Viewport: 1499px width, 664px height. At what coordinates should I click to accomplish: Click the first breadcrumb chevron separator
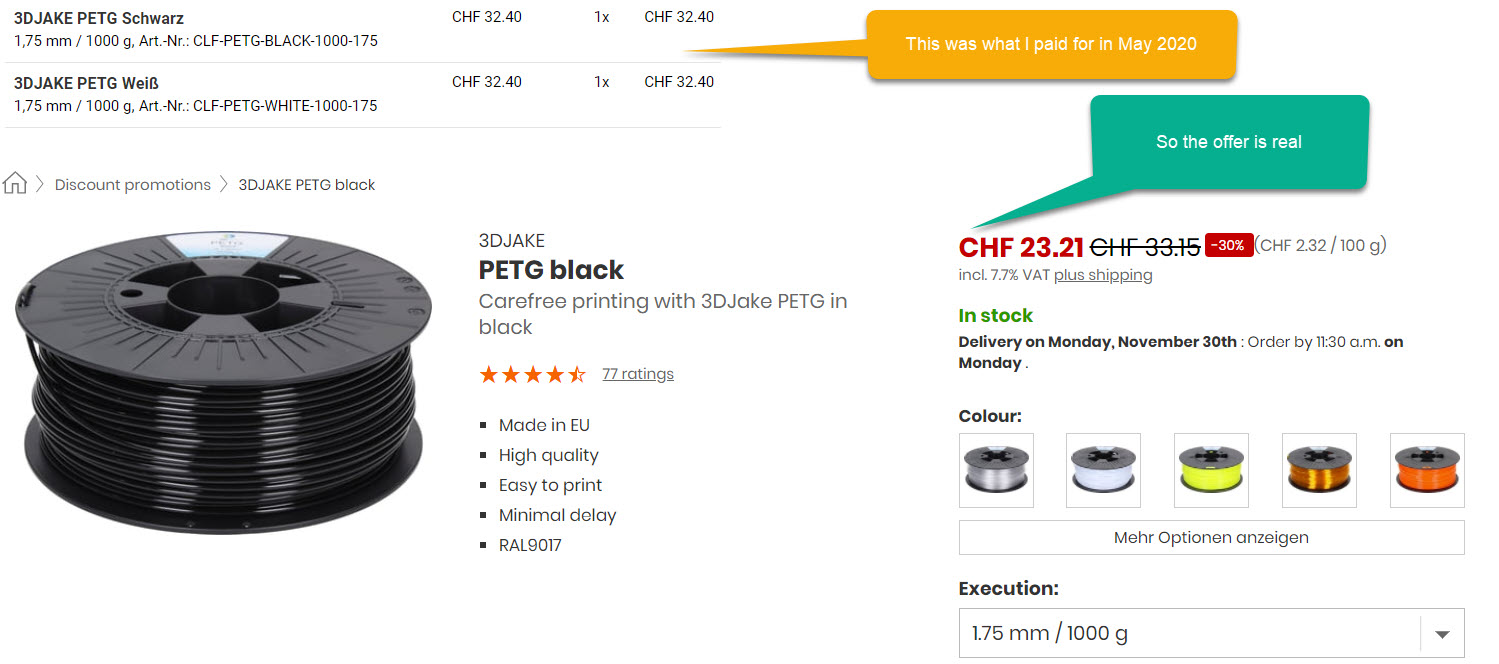point(41,184)
